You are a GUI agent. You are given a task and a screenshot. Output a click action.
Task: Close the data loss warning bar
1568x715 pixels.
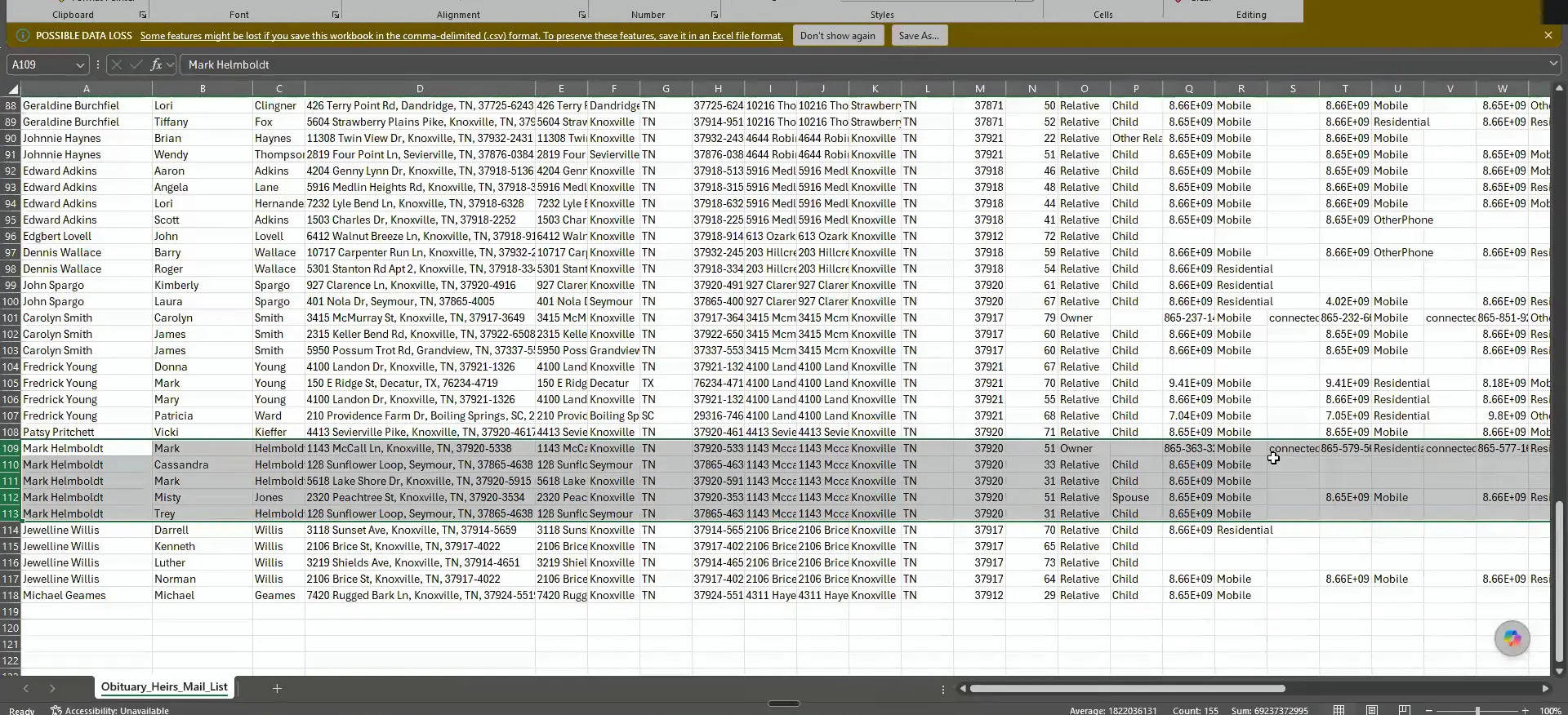[1548, 36]
